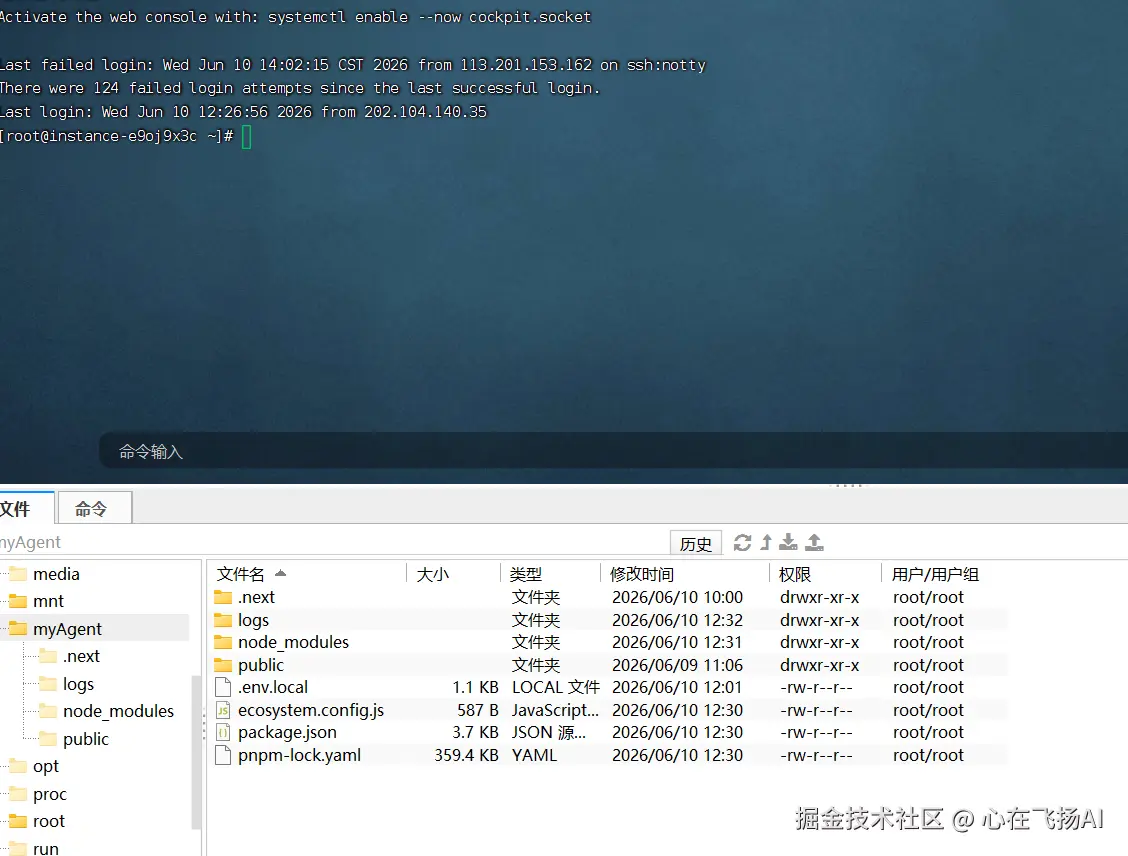
Task: Select the .next folder icon in file list
Action: [x=223, y=597]
